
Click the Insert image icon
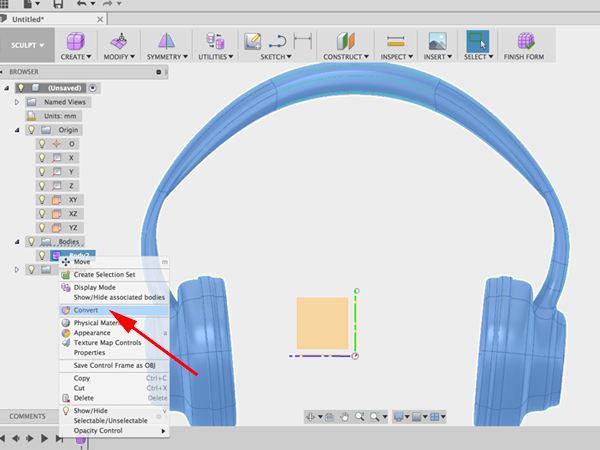pyautogui.click(x=437, y=41)
